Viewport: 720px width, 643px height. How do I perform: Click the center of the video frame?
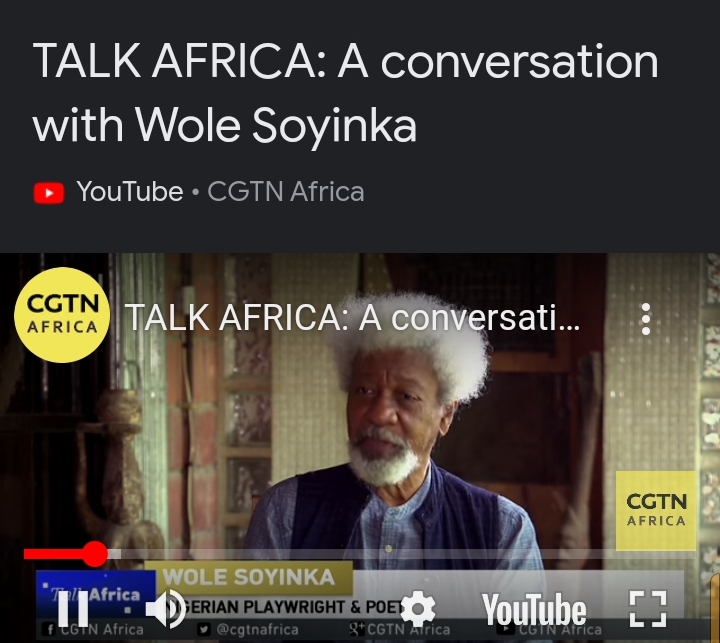(360, 448)
